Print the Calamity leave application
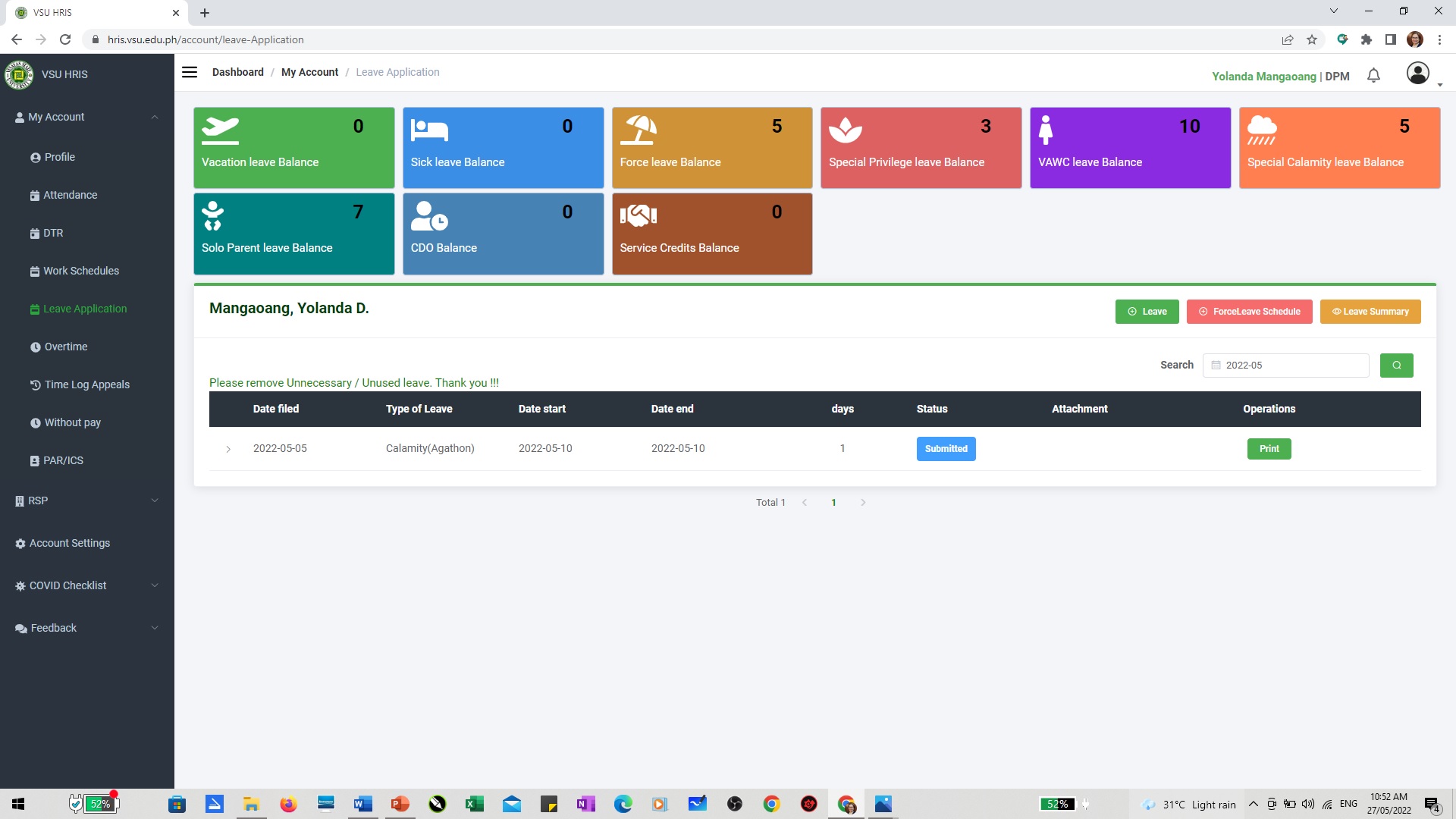The height and width of the screenshot is (819, 1456). click(1269, 449)
